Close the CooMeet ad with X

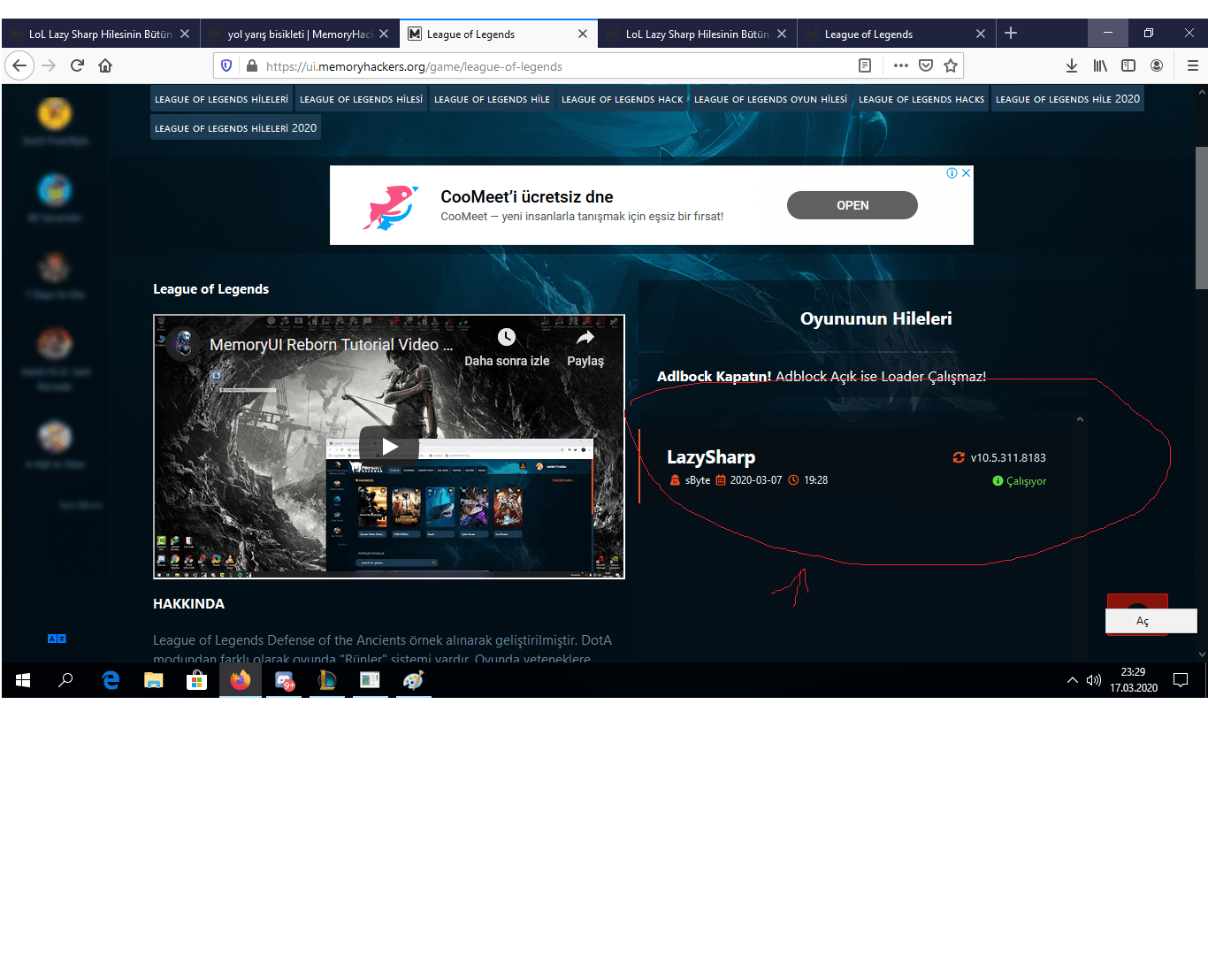pos(967,172)
